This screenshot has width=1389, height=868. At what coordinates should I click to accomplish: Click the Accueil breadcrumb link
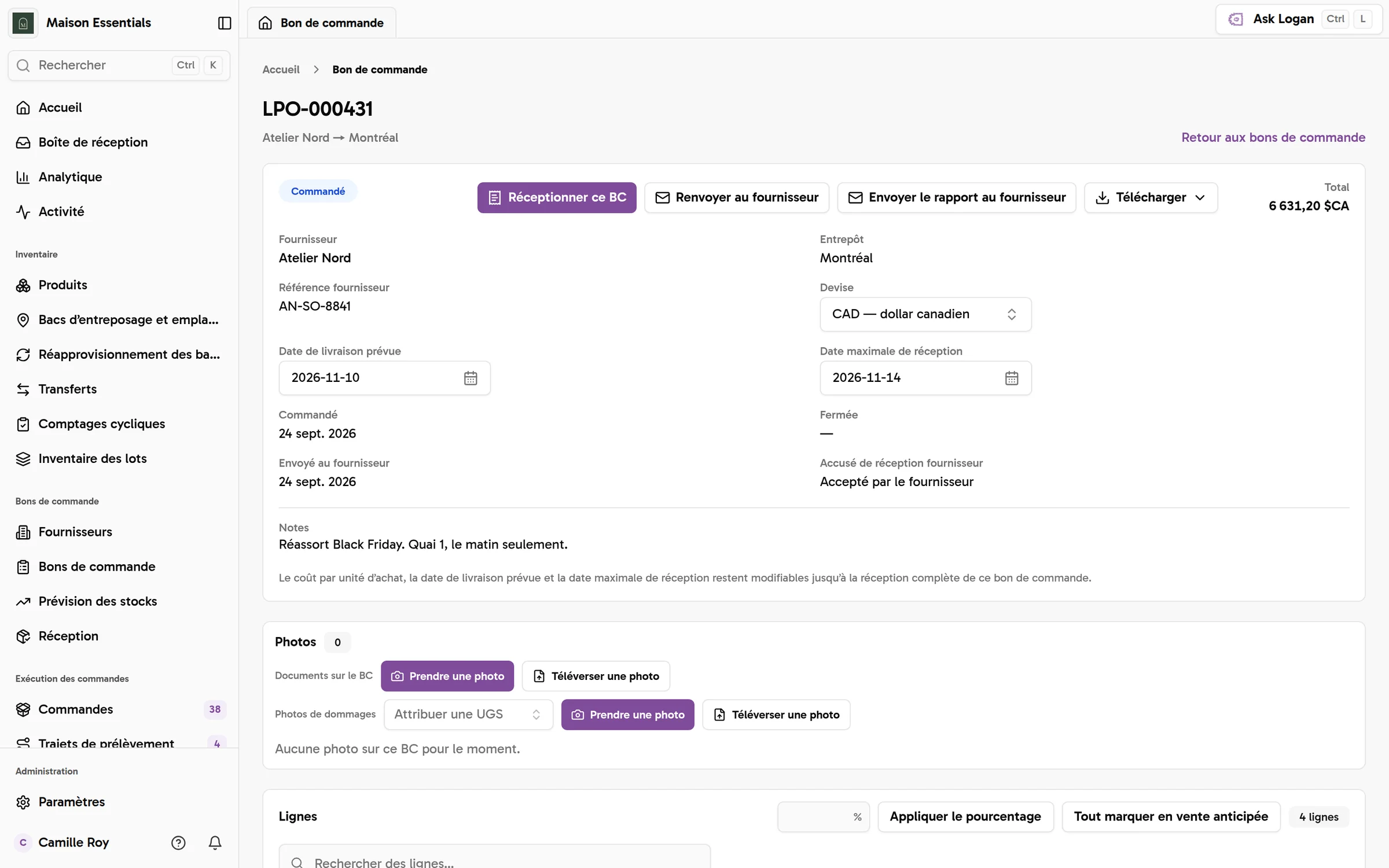click(x=281, y=69)
